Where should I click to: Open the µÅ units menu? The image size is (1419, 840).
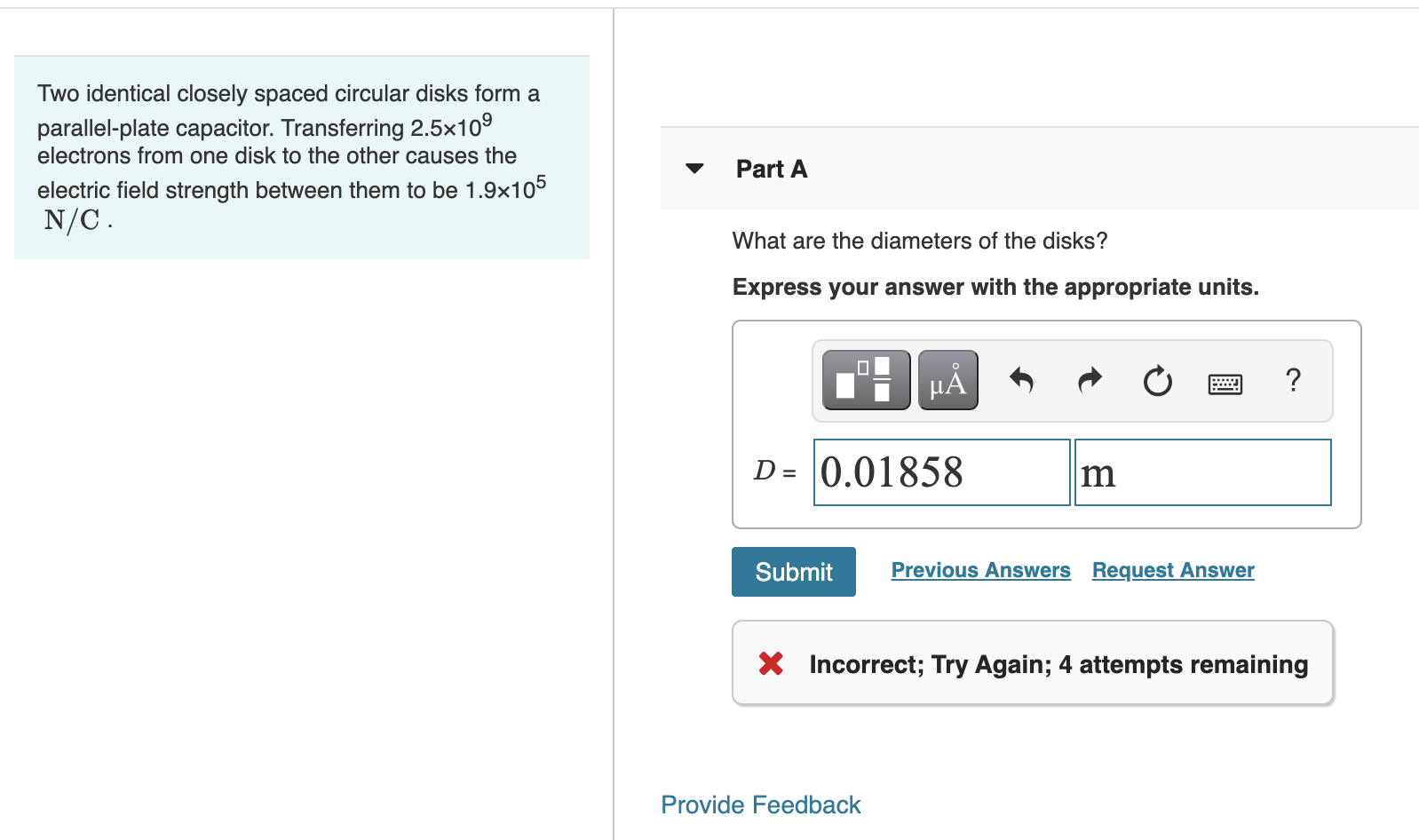coord(945,380)
